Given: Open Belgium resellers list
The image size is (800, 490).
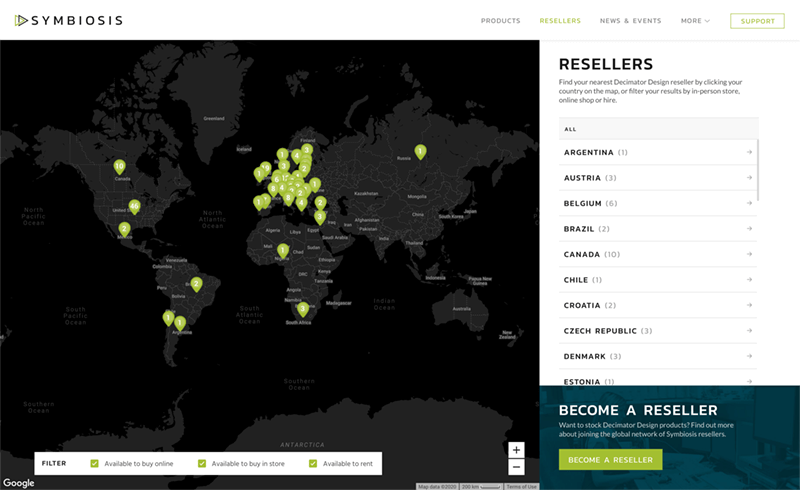Looking at the screenshot, I should (x=658, y=203).
